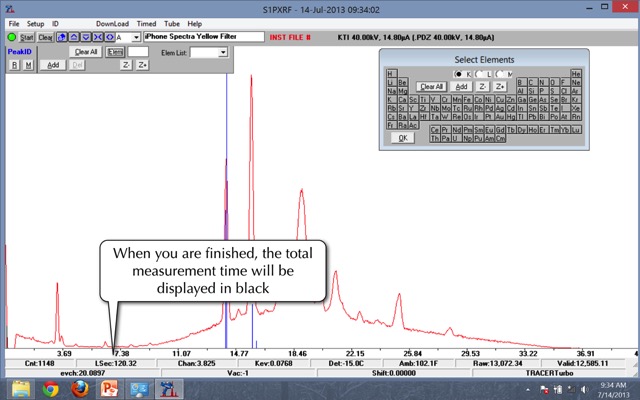Click the Z+ button in PeakID panel
The width and height of the screenshot is (640, 400).
[x=142, y=65]
